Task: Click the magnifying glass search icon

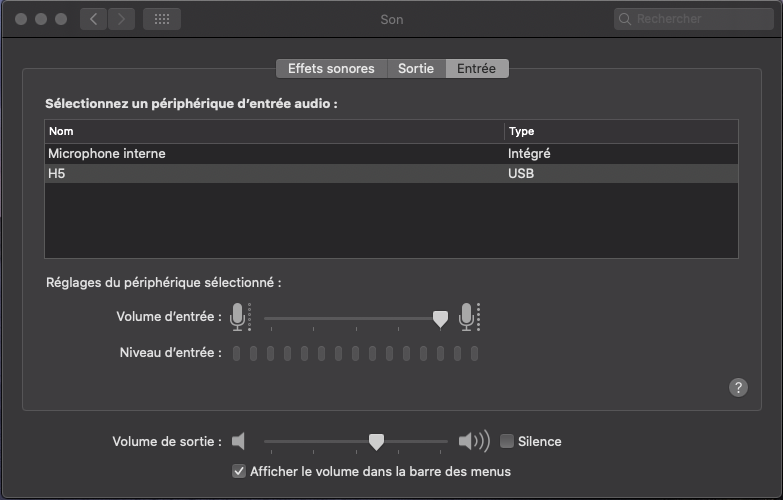Action: pos(625,19)
